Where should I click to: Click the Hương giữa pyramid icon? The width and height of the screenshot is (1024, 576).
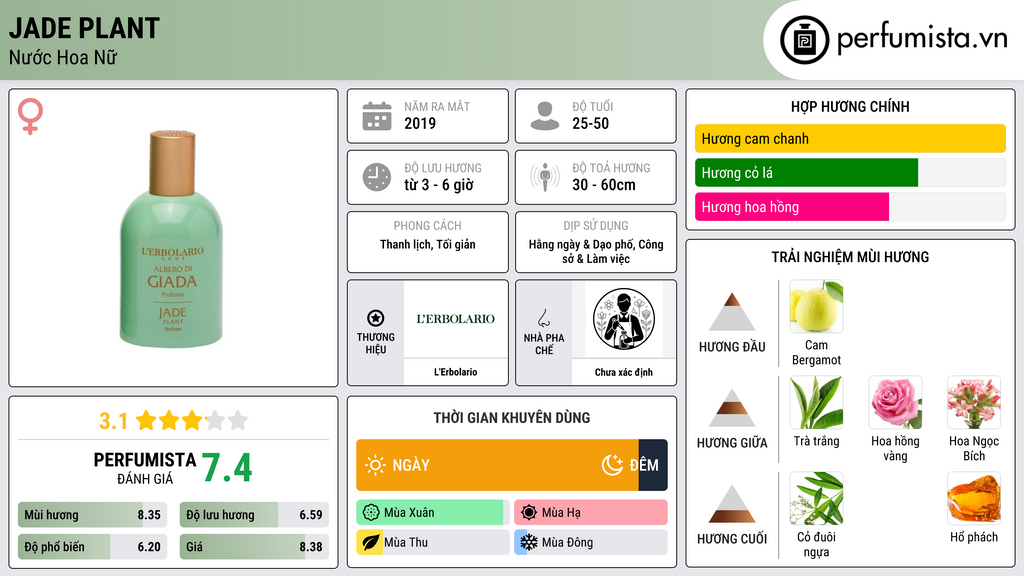[x=732, y=408]
